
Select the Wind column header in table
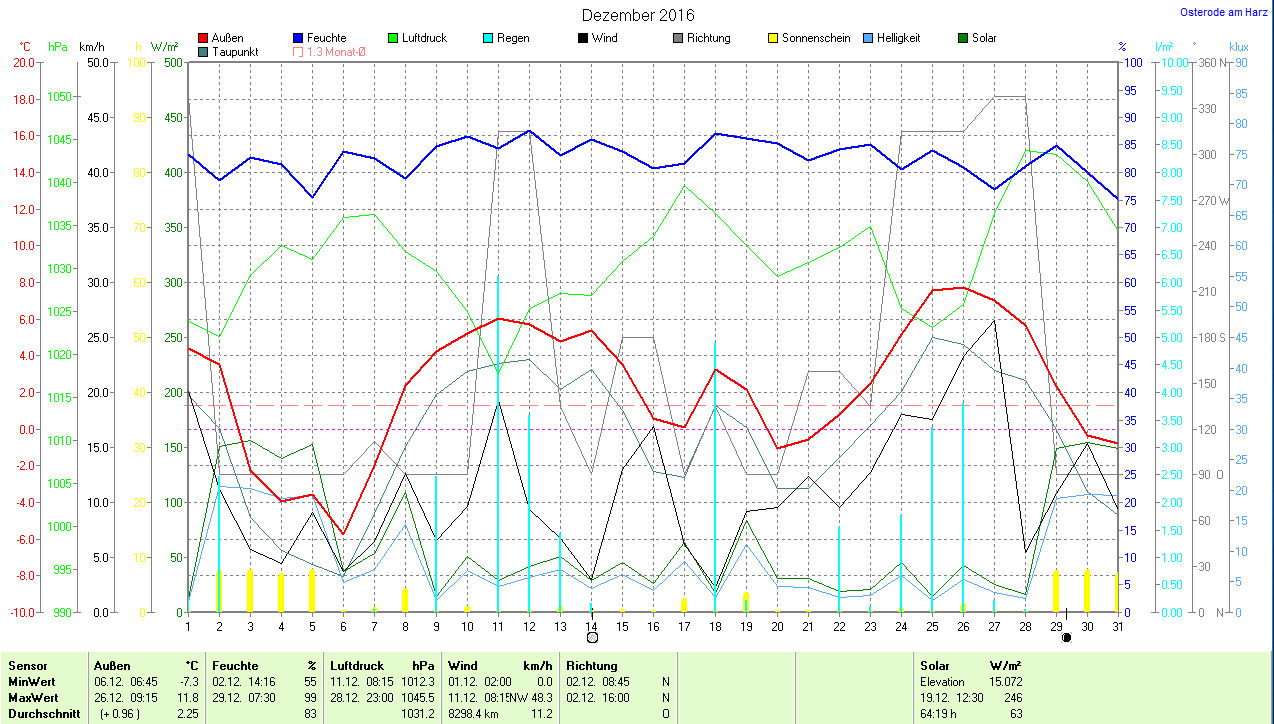click(x=462, y=665)
